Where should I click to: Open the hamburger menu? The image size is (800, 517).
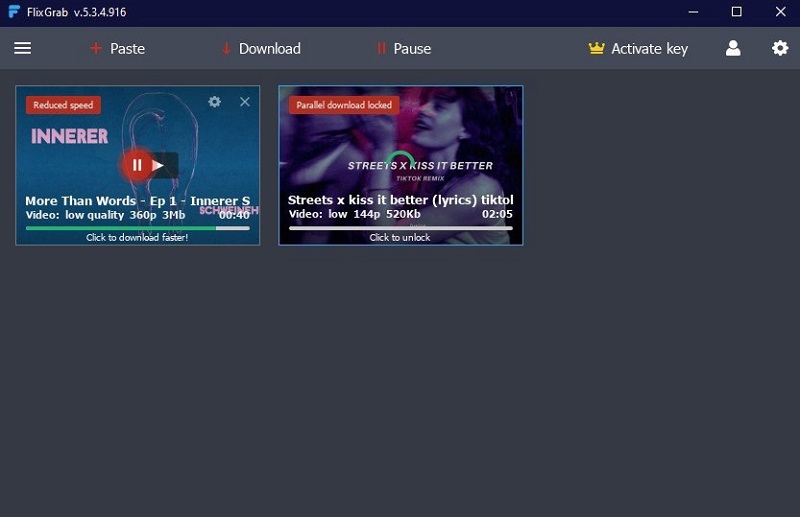click(22, 48)
